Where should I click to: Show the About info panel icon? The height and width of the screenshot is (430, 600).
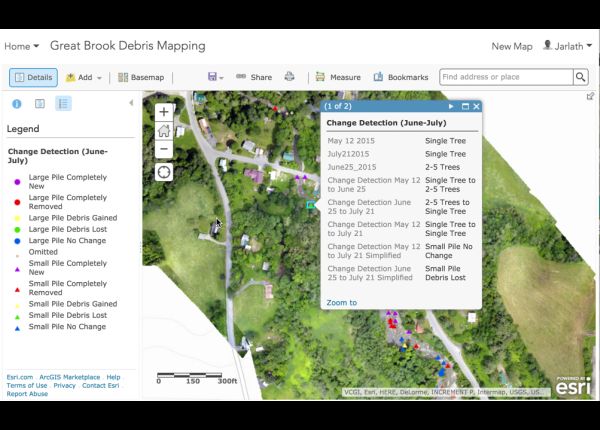click(x=17, y=104)
